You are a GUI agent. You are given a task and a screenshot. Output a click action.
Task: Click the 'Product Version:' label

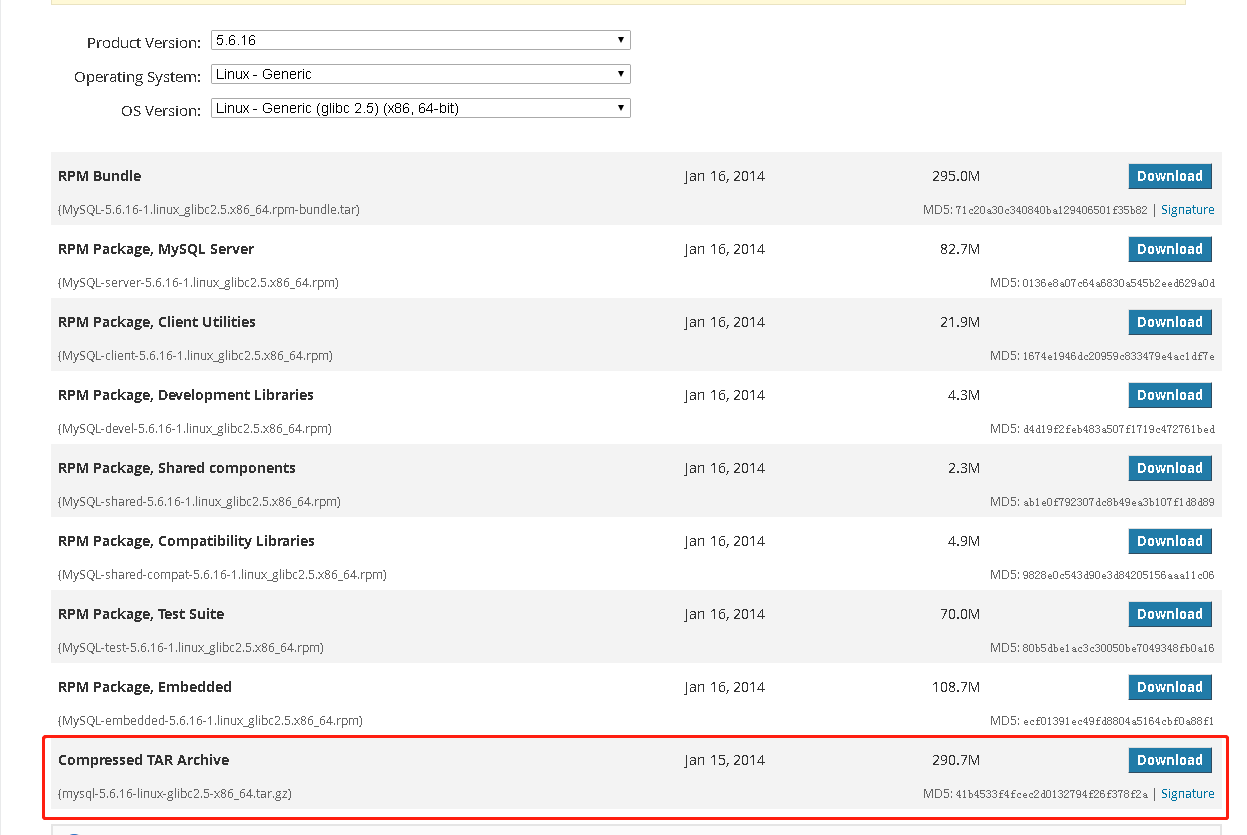(x=144, y=43)
